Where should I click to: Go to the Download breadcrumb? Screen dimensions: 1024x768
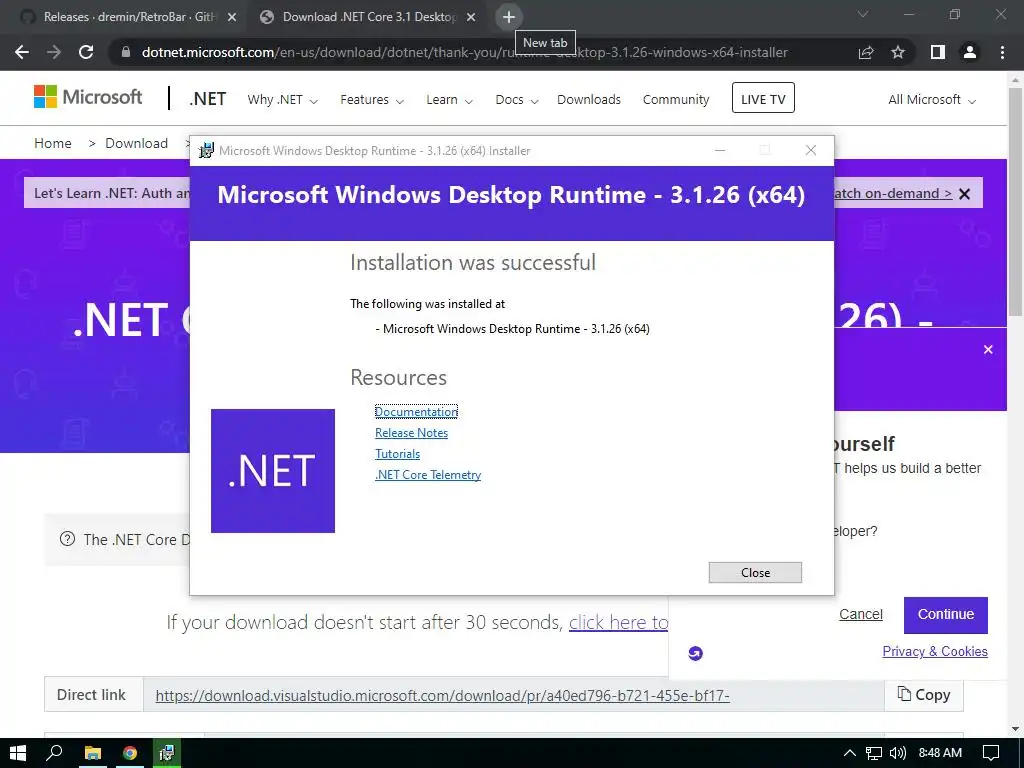136,143
